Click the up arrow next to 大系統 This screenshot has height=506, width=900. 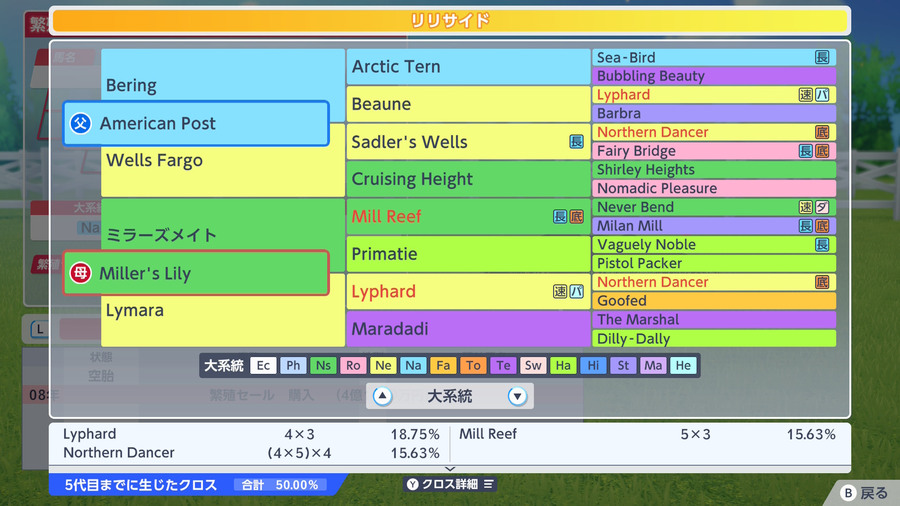coord(382,396)
